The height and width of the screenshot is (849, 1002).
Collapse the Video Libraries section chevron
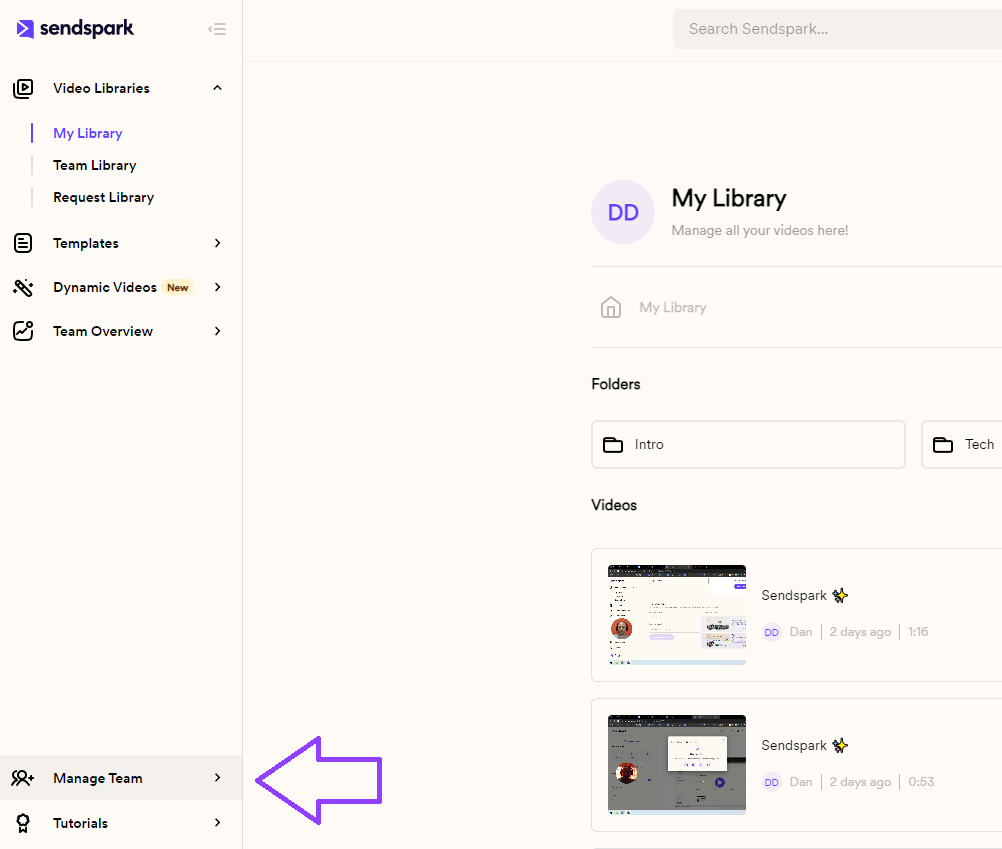217,88
